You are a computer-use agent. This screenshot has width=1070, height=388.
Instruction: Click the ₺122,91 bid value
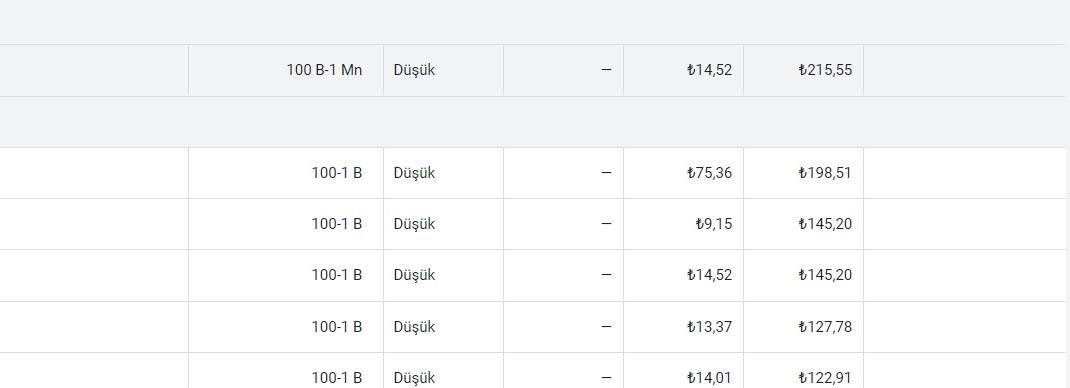pos(825,378)
